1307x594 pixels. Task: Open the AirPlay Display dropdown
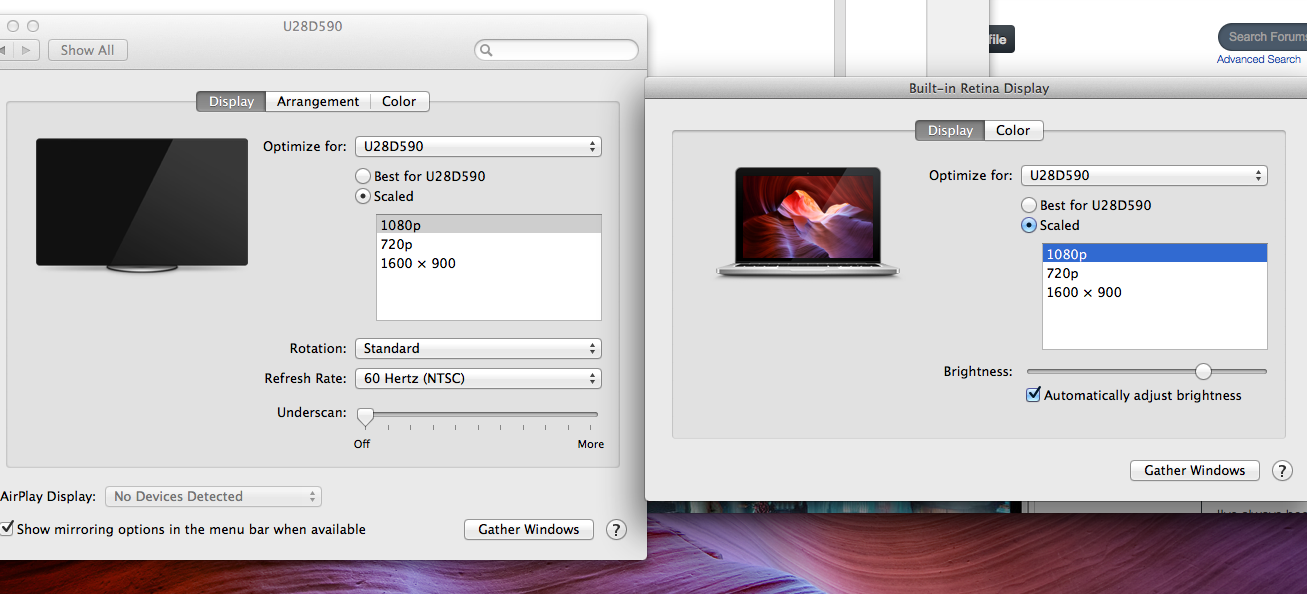tap(214, 496)
